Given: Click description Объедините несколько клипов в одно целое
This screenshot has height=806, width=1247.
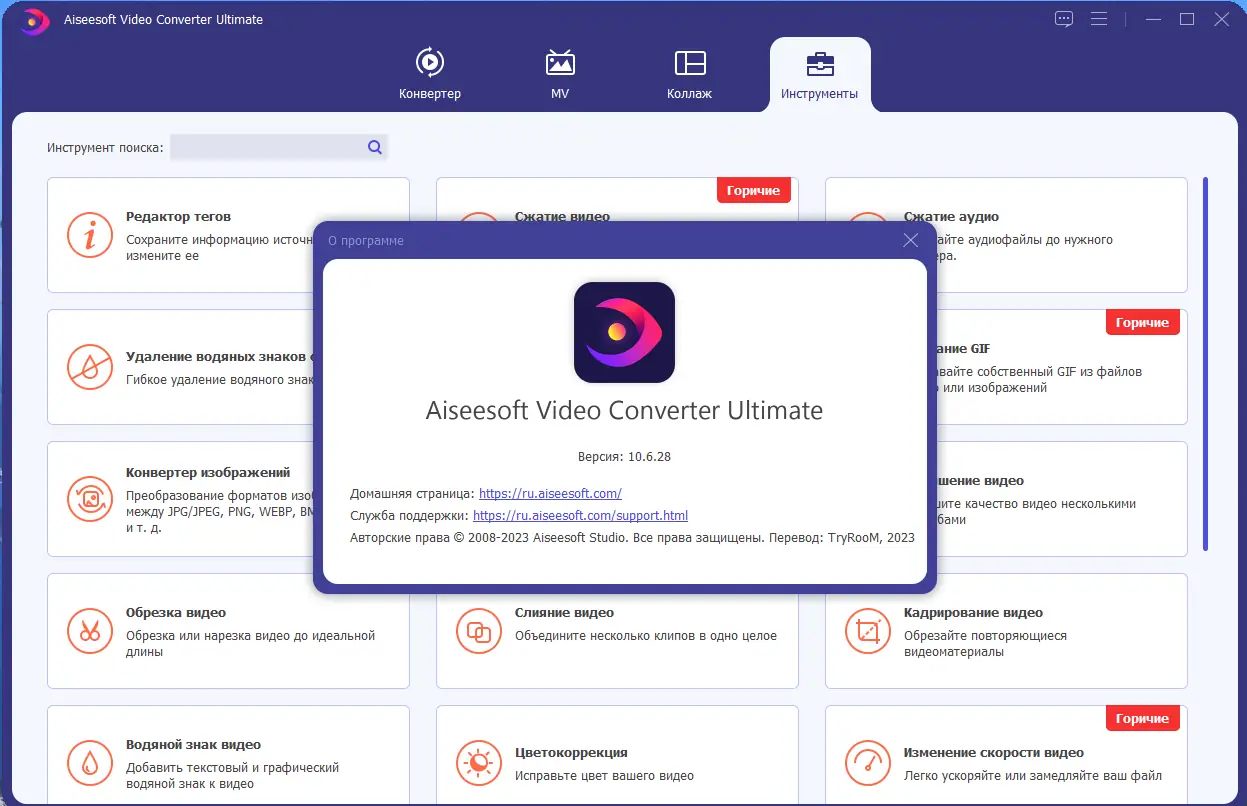Looking at the screenshot, I should click(646, 636).
